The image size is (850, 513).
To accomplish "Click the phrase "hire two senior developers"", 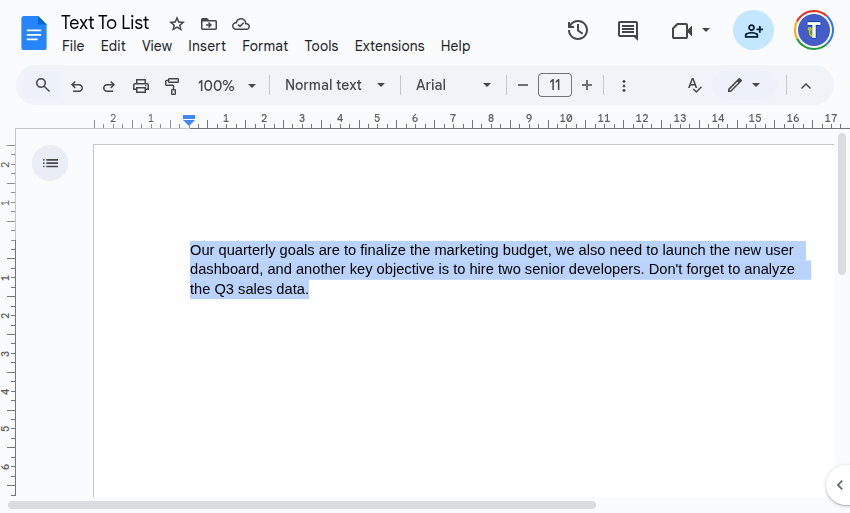I will tap(556, 269).
